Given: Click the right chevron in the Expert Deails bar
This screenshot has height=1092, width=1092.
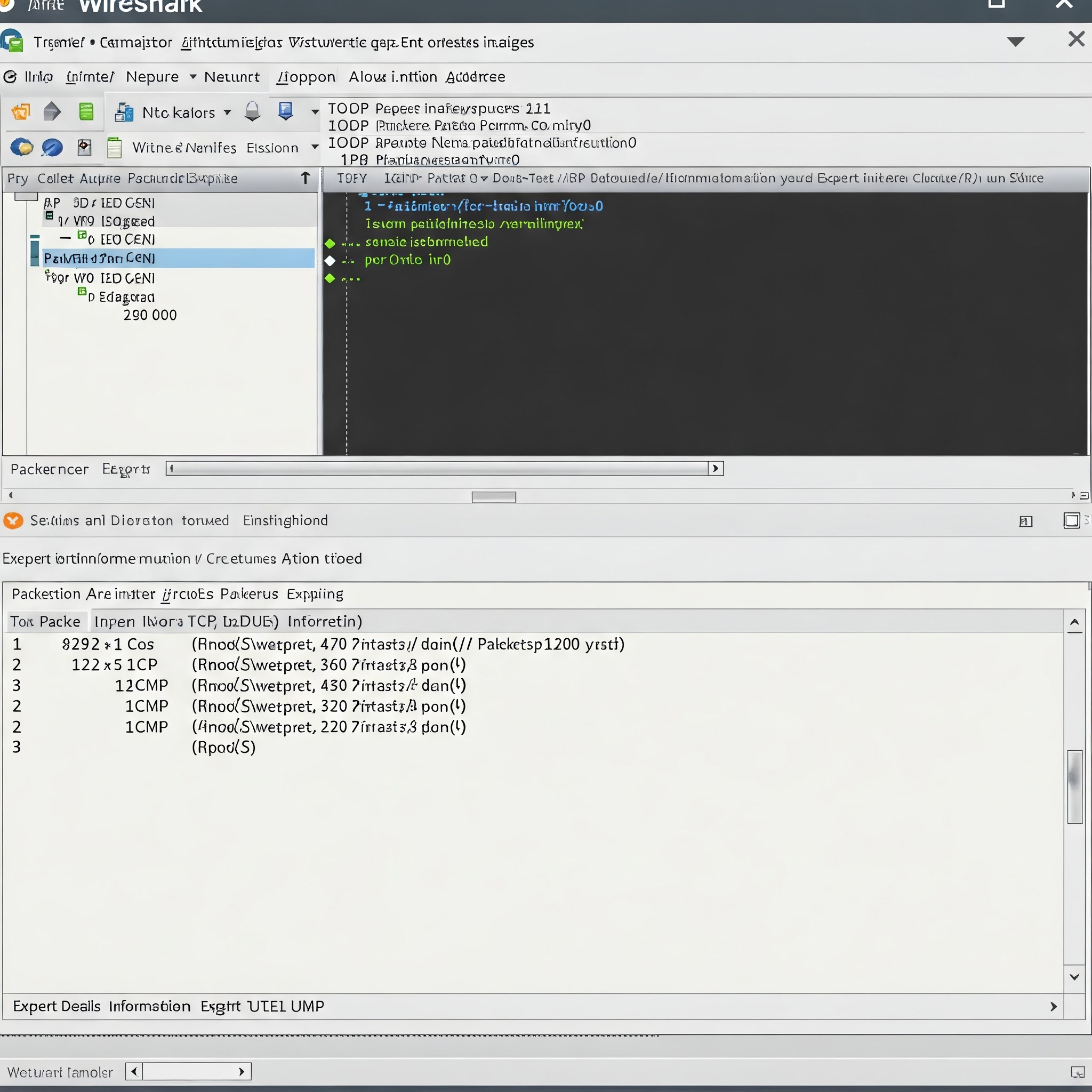Looking at the screenshot, I should 1054,1007.
